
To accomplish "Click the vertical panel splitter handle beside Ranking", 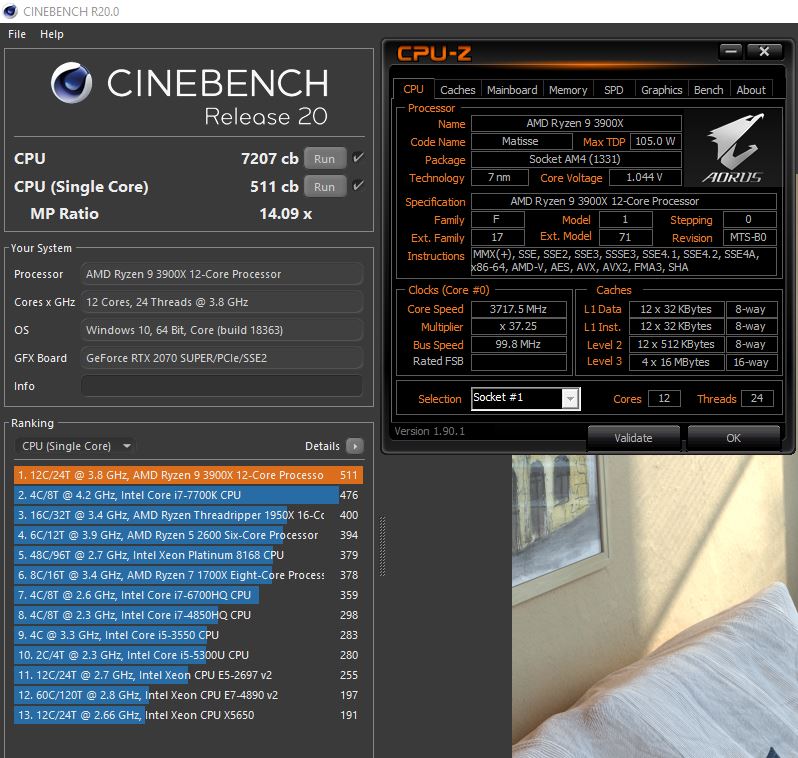I will (x=382, y=546).
